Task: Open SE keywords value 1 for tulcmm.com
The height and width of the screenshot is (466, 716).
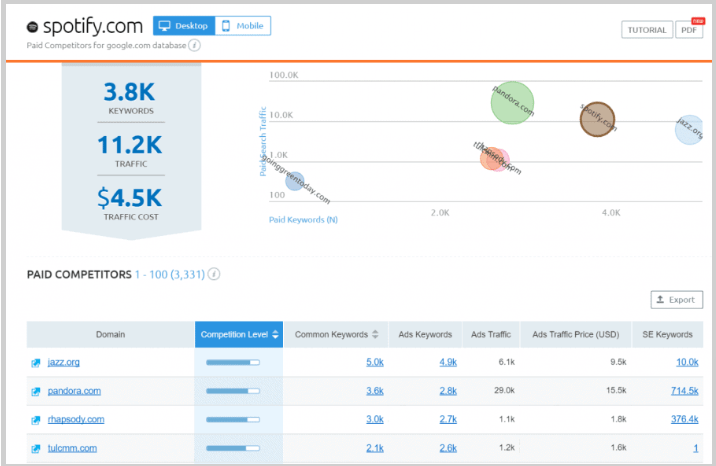Action: coord(696,448)
